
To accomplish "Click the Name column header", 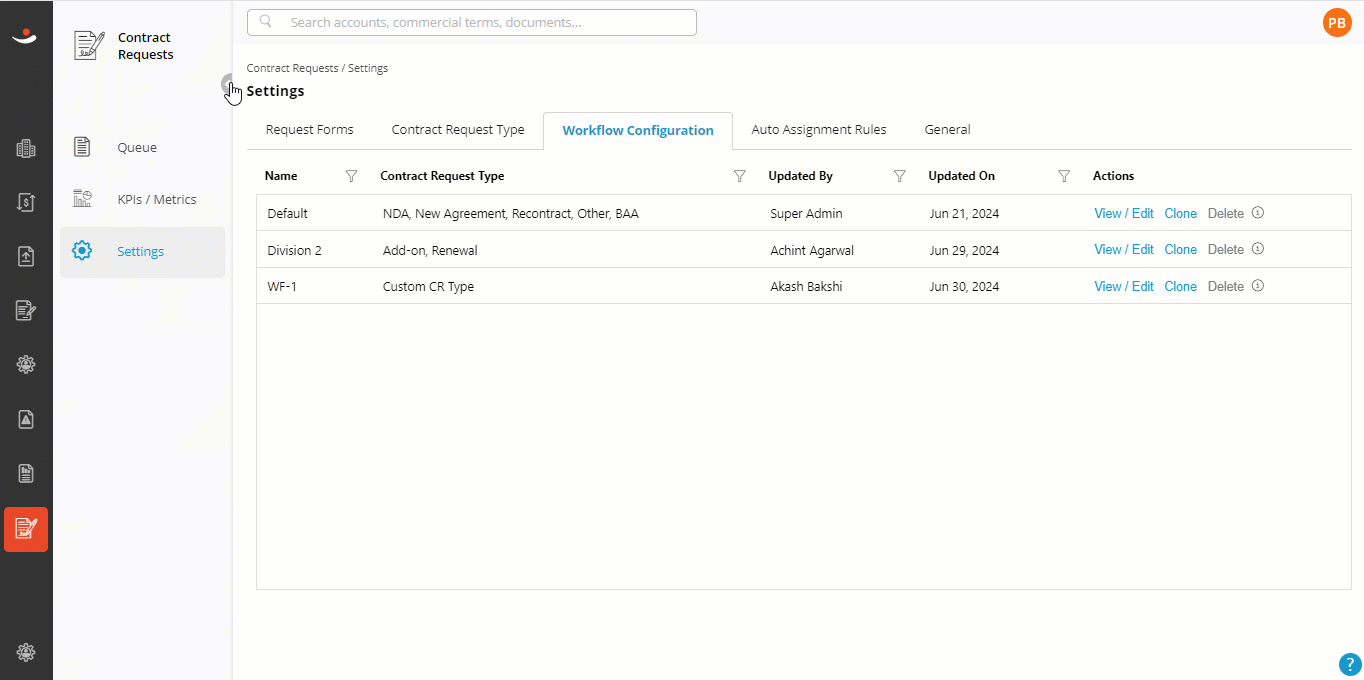I will 281,176.
